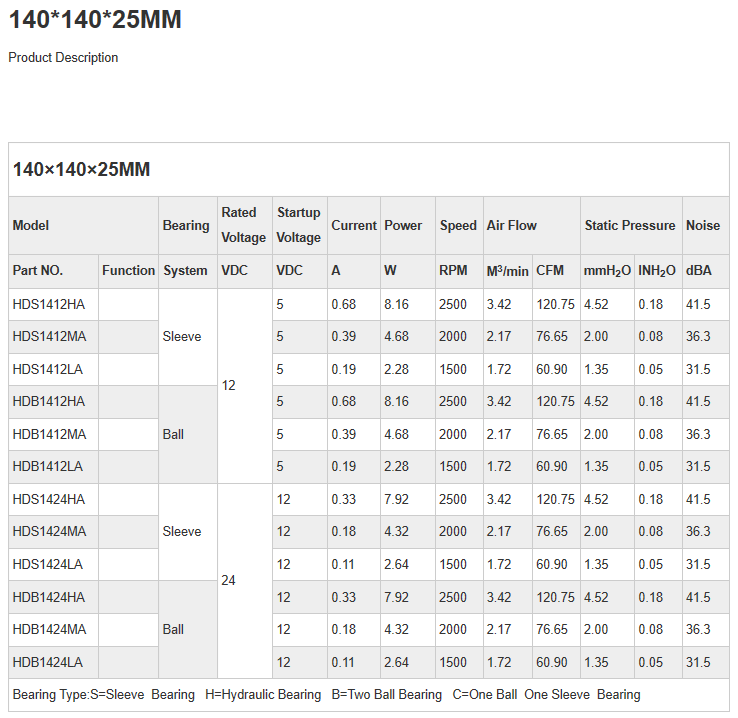Select the Air Flow column header
Screen dimensions: 738x718
pos(512,226)
